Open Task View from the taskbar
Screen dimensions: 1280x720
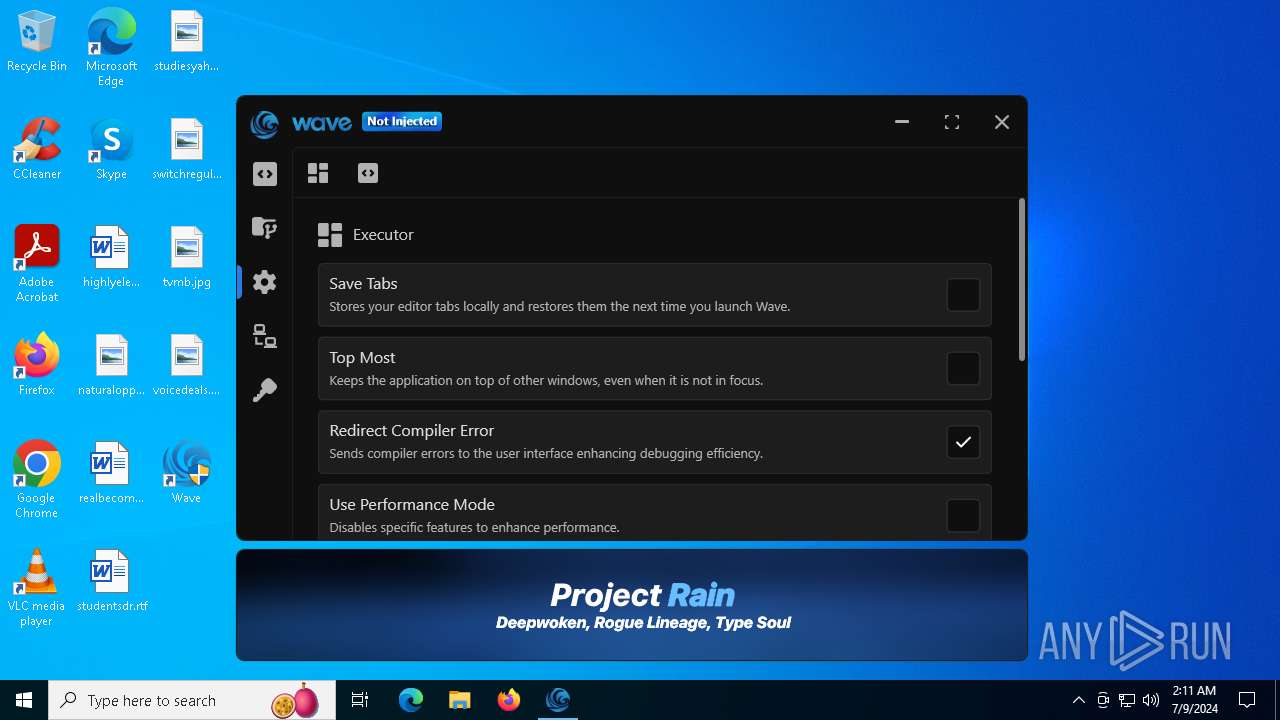click(360, 700)
